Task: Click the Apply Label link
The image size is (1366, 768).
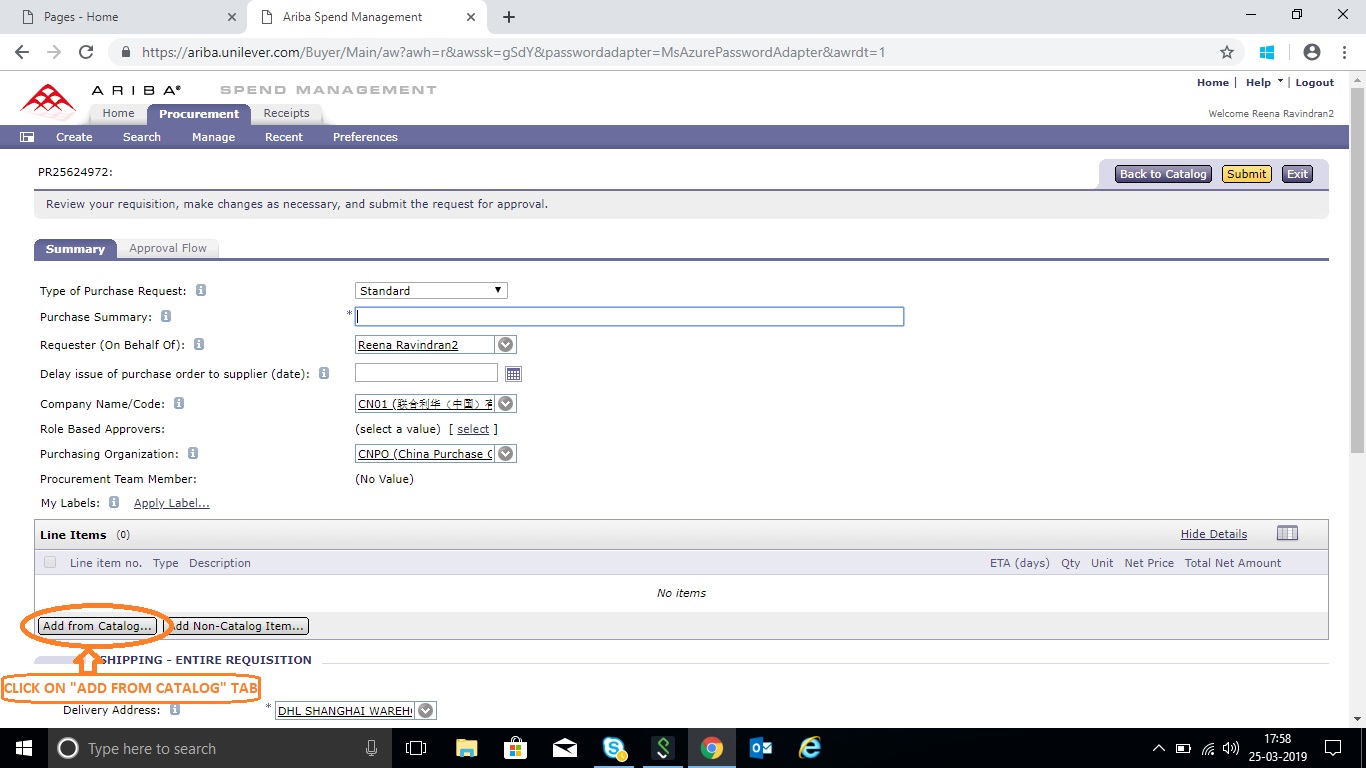Action: pos(172,503)
